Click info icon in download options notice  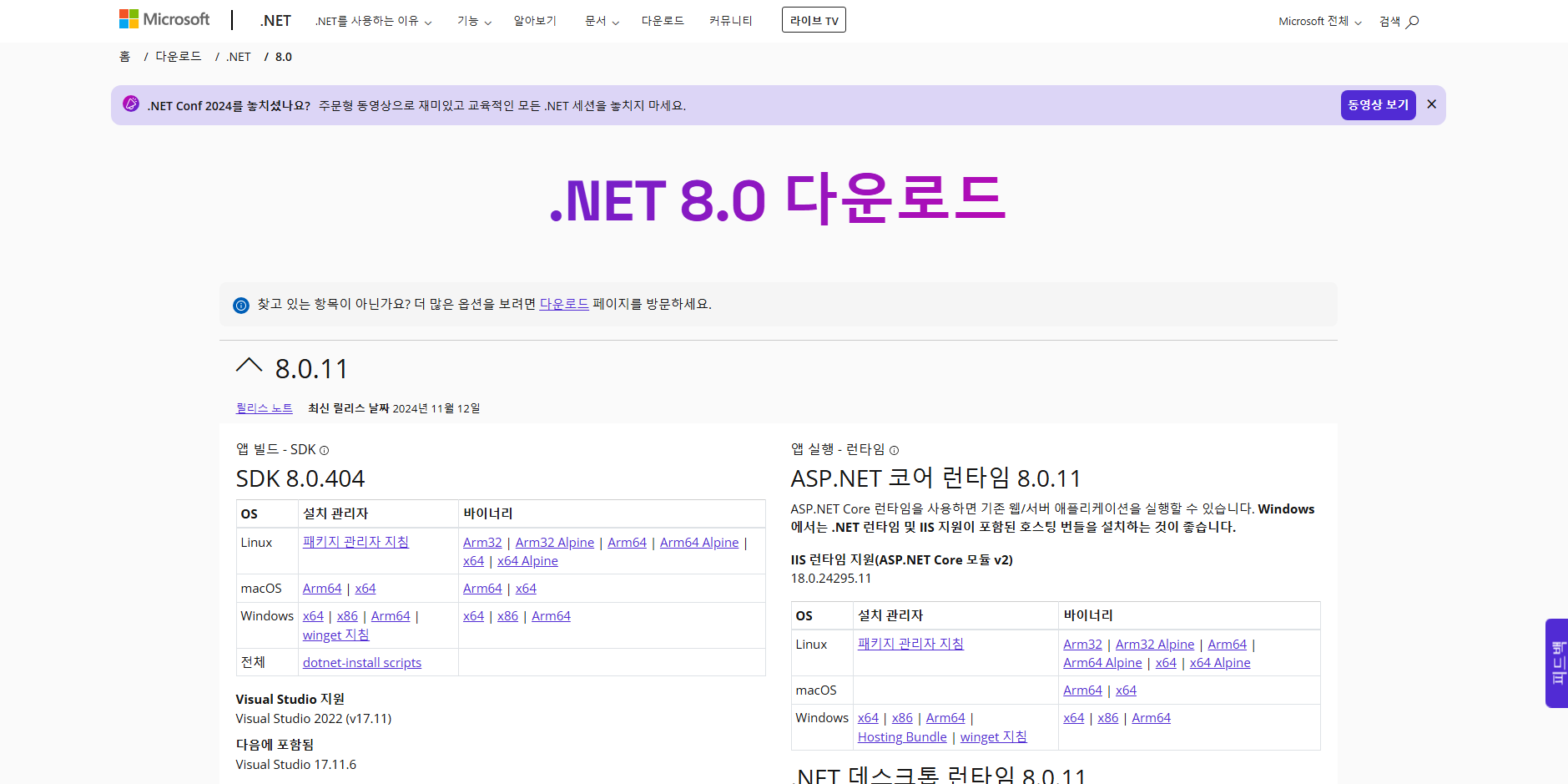pos(241,306)
